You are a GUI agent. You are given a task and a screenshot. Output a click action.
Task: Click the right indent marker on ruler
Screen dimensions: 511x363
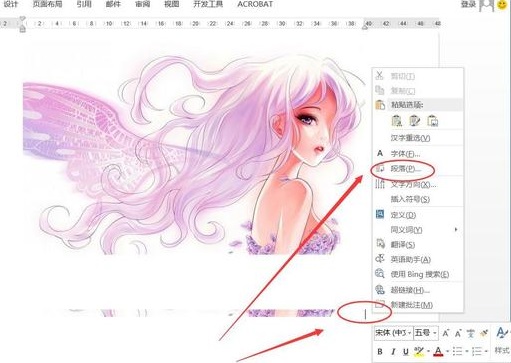pyautogui.click(x=365, y=27)
